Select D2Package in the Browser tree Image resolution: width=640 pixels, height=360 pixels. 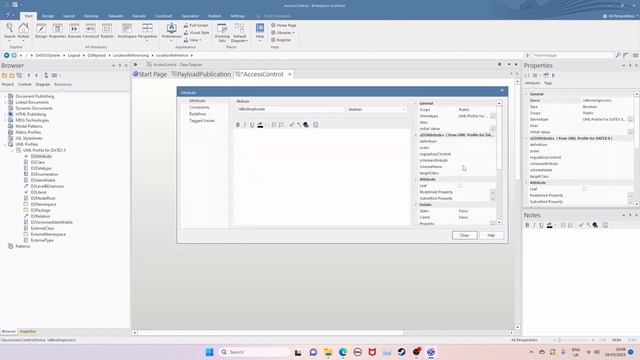point(40,210)
